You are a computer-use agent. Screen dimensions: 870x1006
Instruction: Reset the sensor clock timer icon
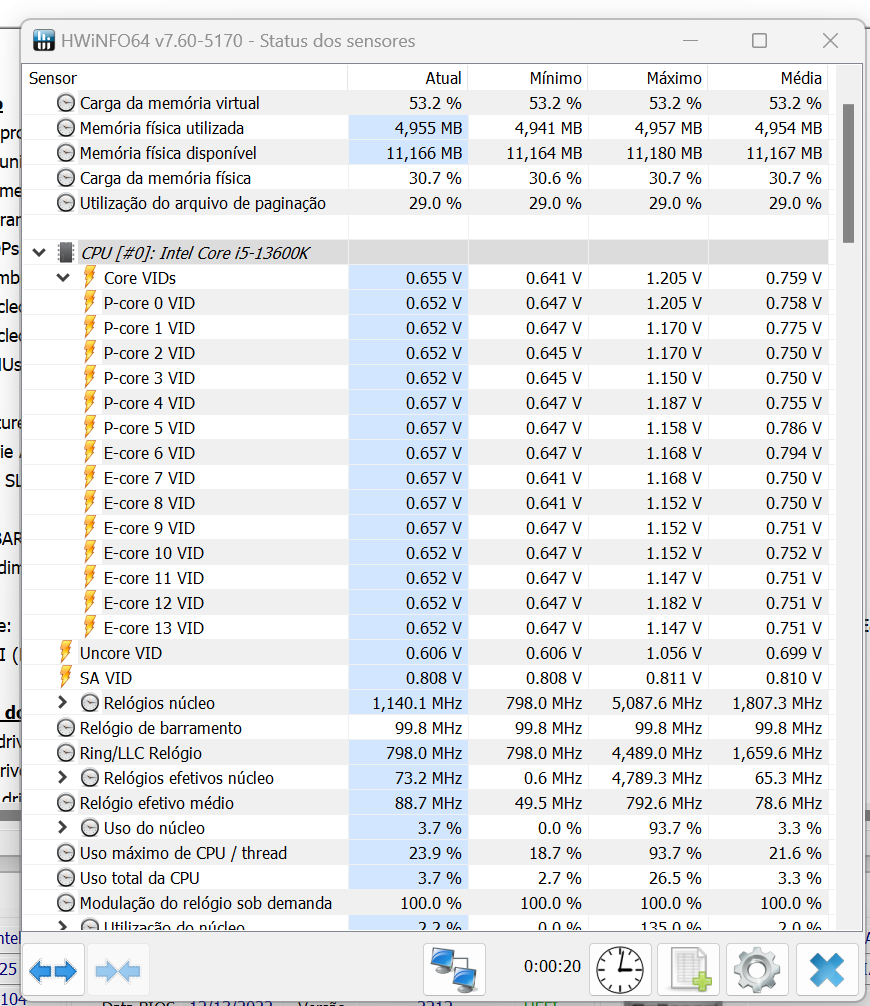pyautogui.click(x=619, y=969)
